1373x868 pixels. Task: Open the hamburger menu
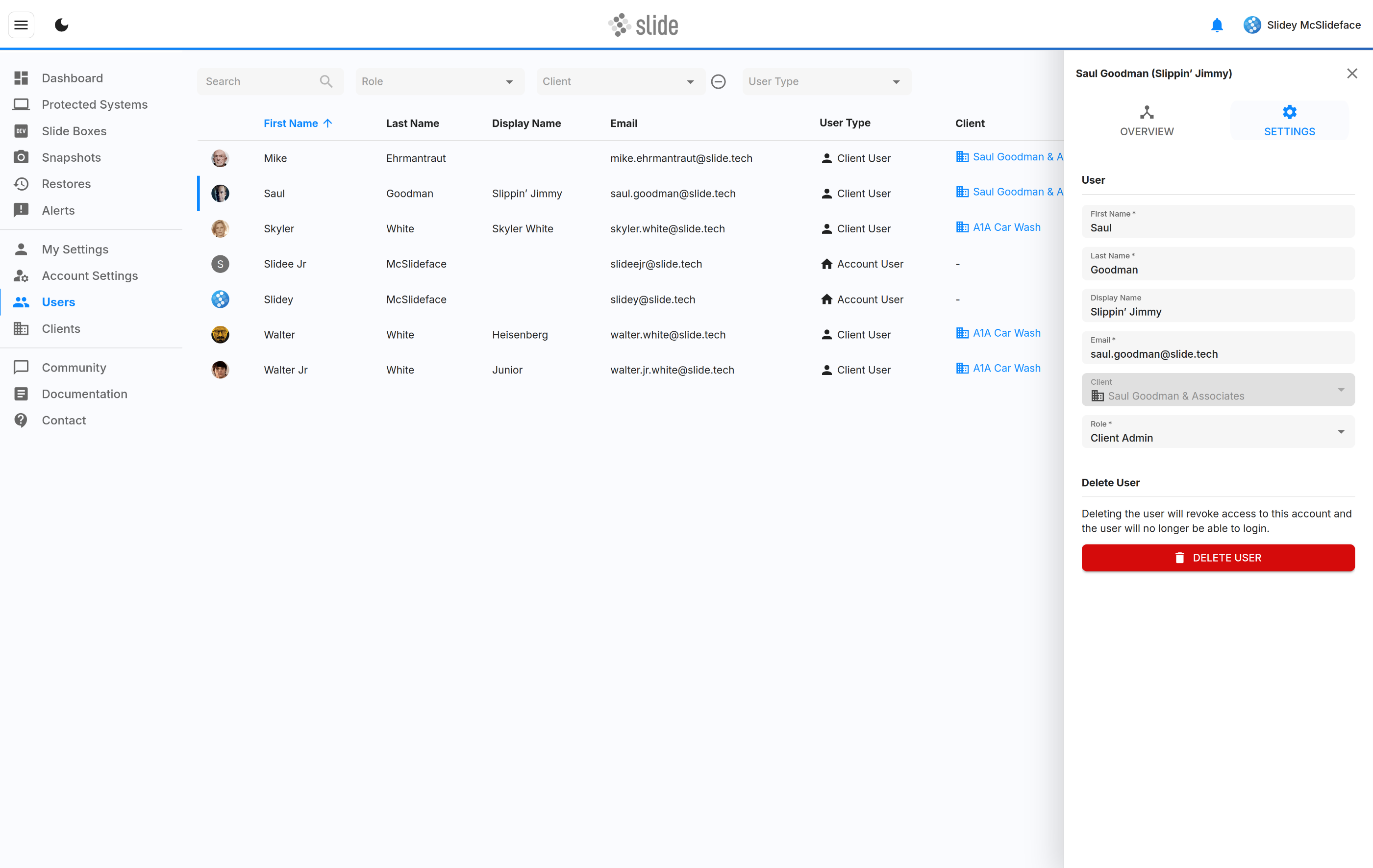[21, 25]
